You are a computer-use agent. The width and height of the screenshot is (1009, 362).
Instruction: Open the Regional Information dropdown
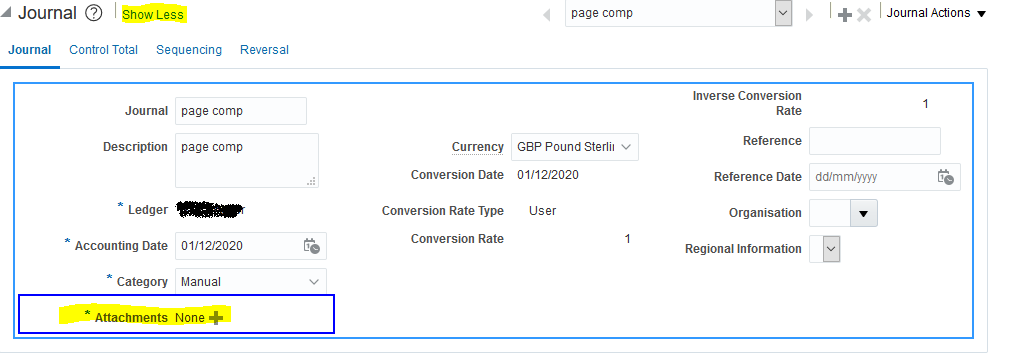pos(831,249)
